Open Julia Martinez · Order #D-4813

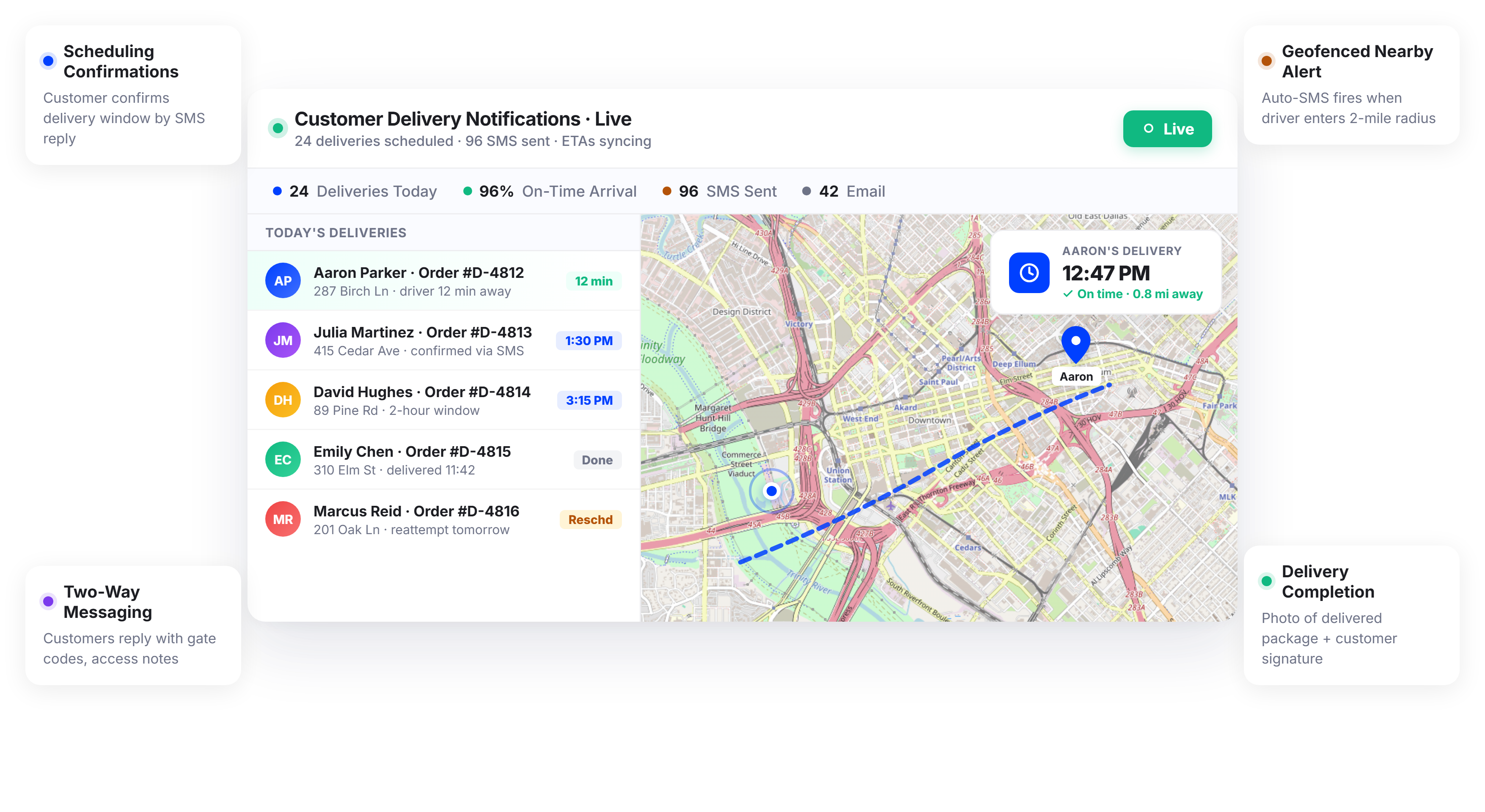[x=443, y=340]
